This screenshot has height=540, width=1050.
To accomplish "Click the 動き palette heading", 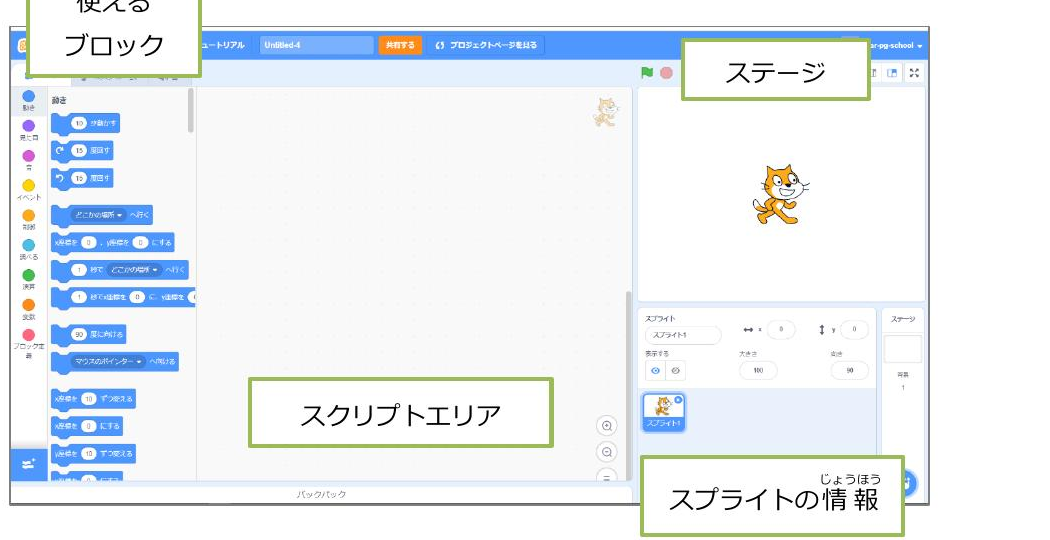I will click(x=59, y=100).
